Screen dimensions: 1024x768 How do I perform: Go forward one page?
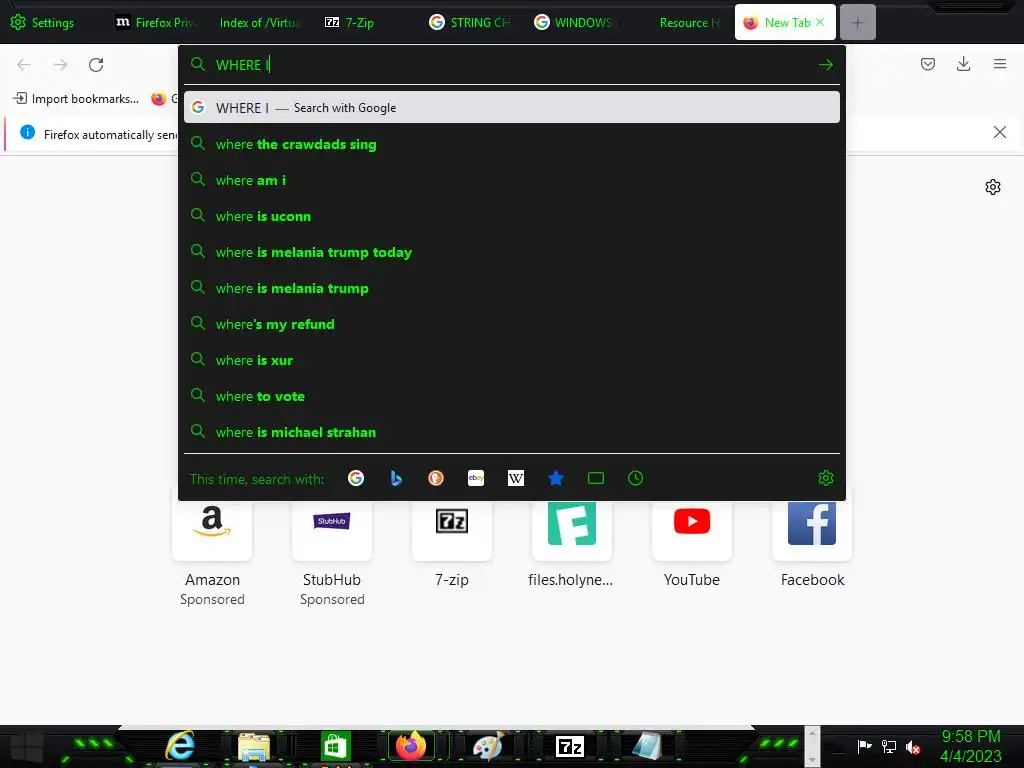tap(60, 65)
